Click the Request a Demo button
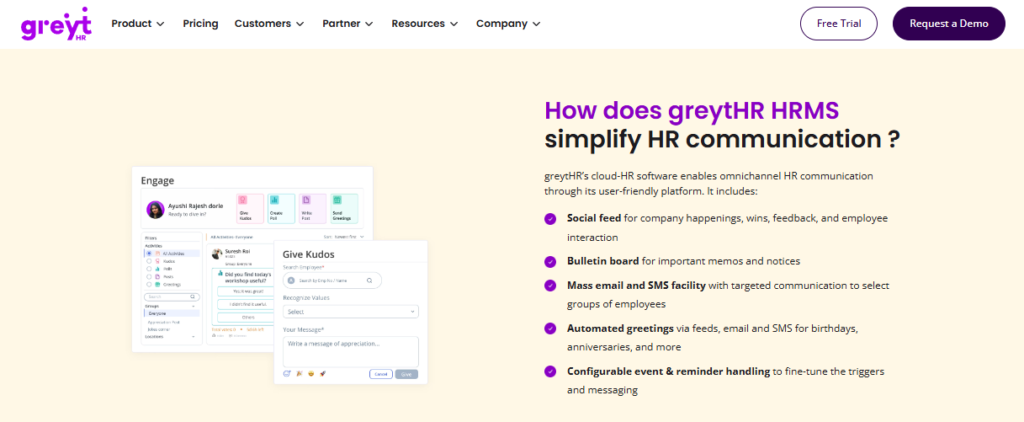 point(949,24)
